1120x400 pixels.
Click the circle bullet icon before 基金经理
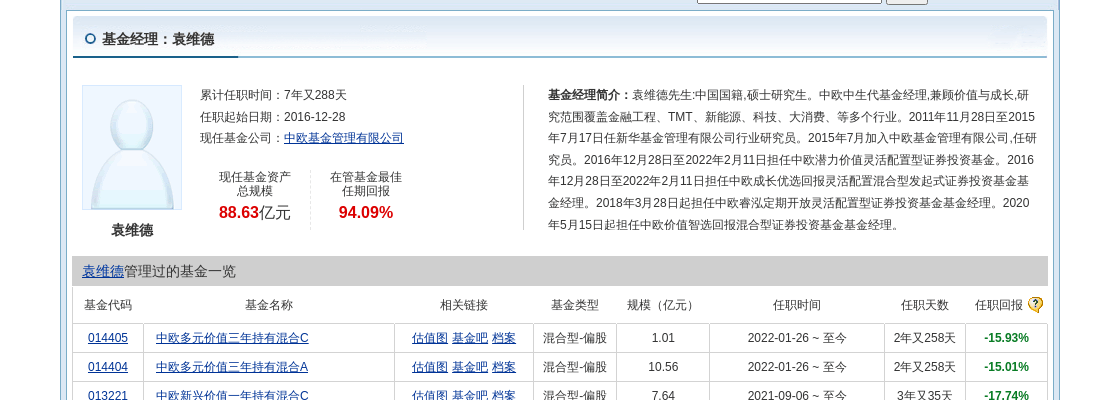point(90,39)
